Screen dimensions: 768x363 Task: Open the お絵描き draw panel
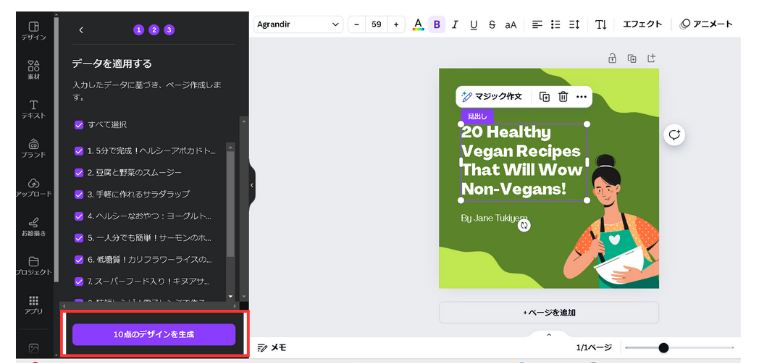33,227
